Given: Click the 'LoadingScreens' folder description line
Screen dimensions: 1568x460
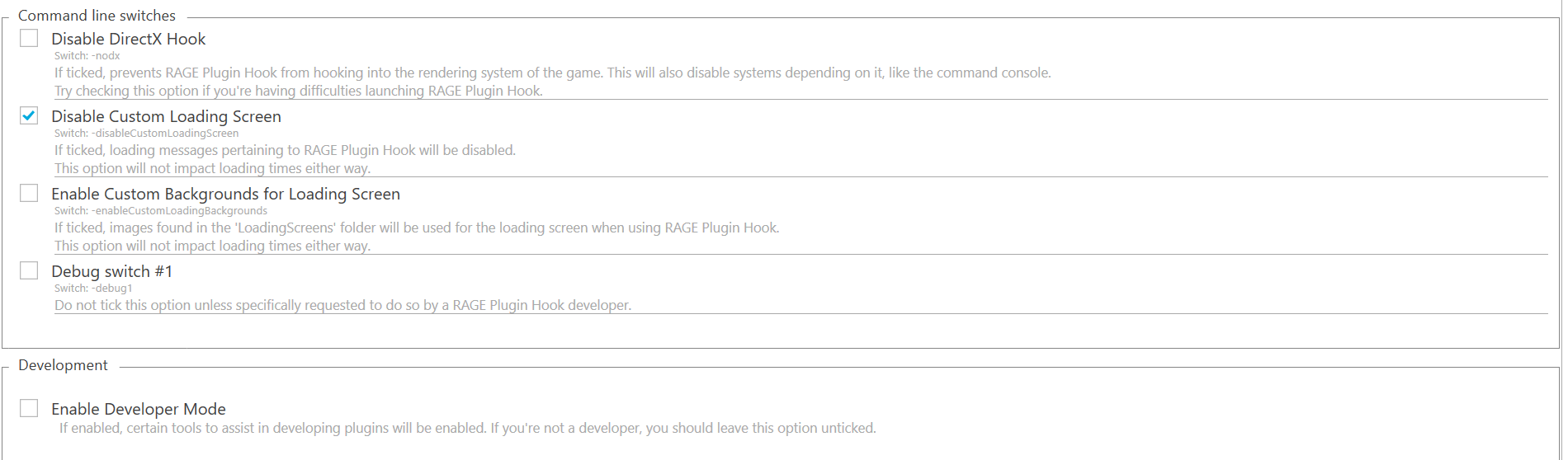Looking at the screenshot, I should (417, 228).
